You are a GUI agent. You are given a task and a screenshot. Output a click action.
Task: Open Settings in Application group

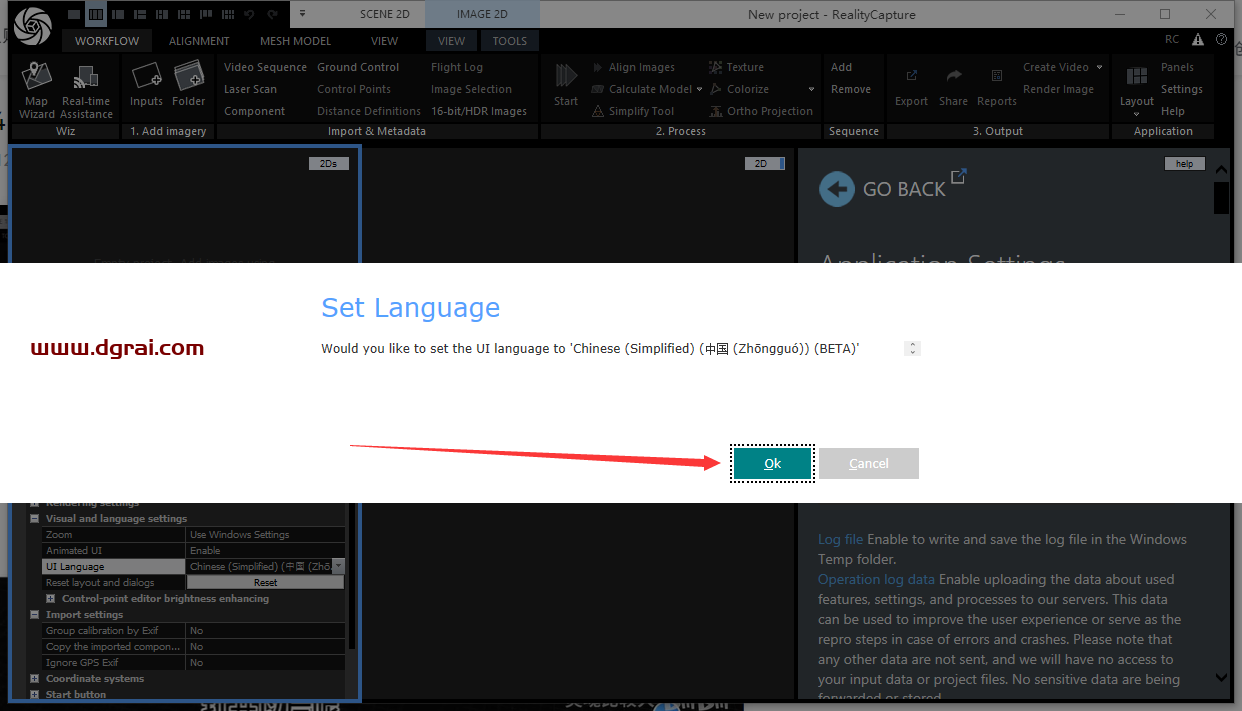click(x=1181, y=89)
